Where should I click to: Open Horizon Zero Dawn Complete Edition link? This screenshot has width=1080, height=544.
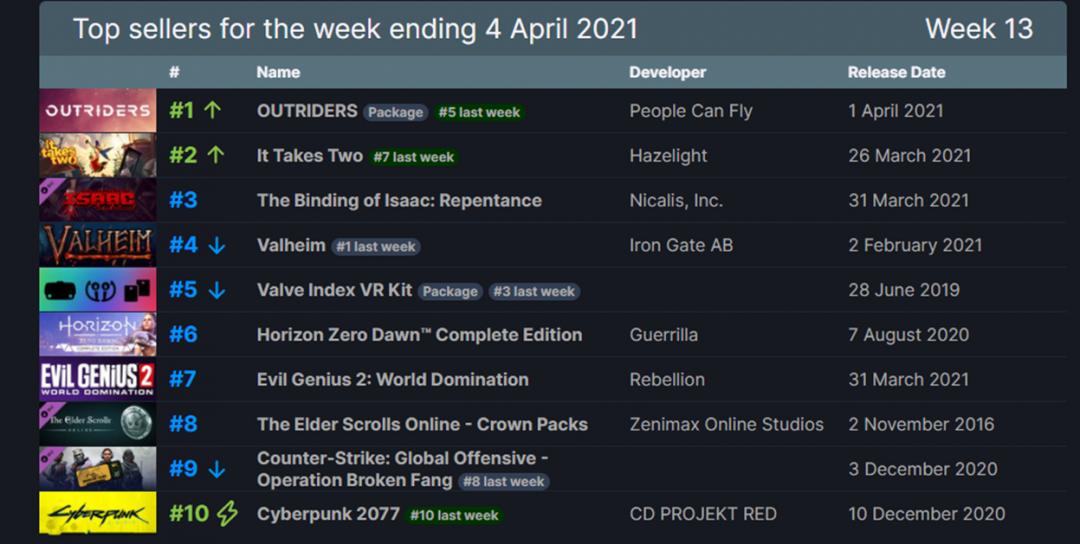pyautogui.click(x=419, y=335)
